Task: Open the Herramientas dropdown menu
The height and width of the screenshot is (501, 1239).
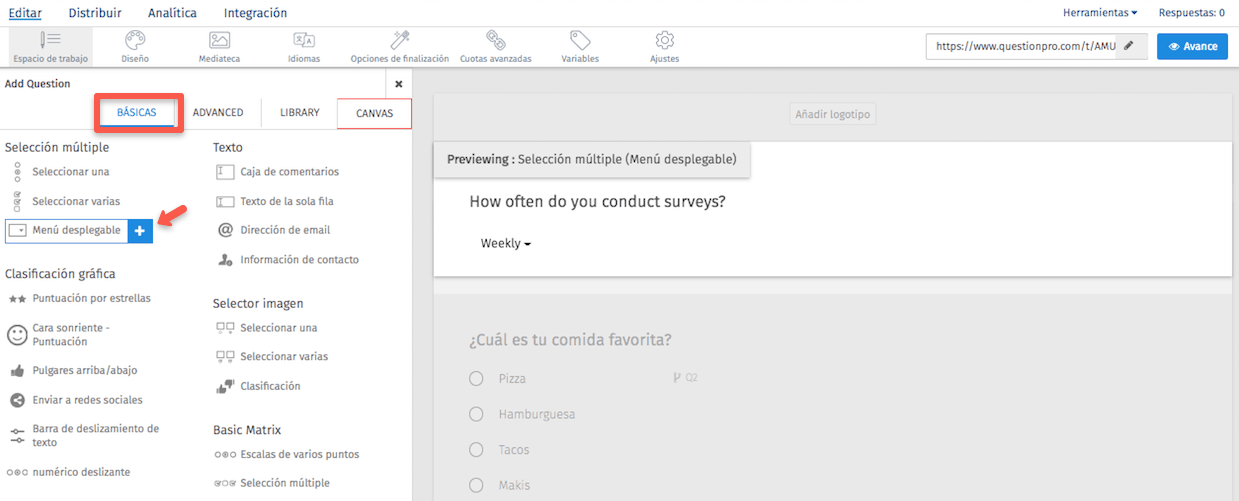Action: click(x=1100, y=13)
